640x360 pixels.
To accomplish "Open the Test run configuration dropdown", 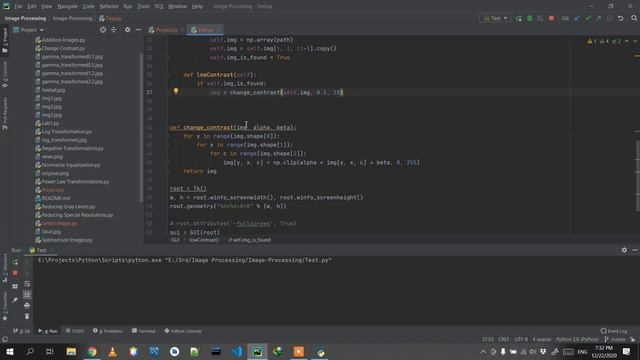I will click(x=495, y=18).
